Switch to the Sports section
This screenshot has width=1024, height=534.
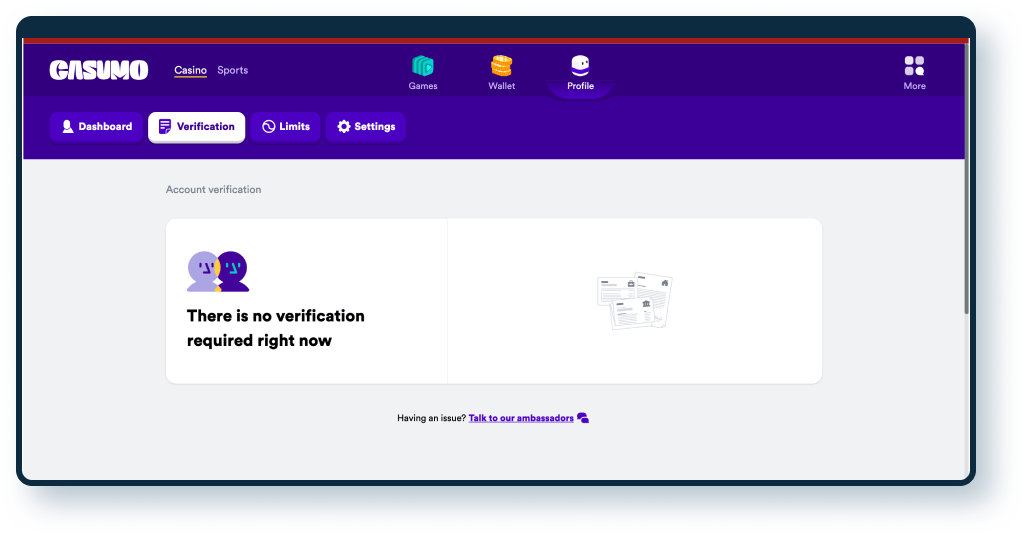pyautogui.click(x=232, y=70)
